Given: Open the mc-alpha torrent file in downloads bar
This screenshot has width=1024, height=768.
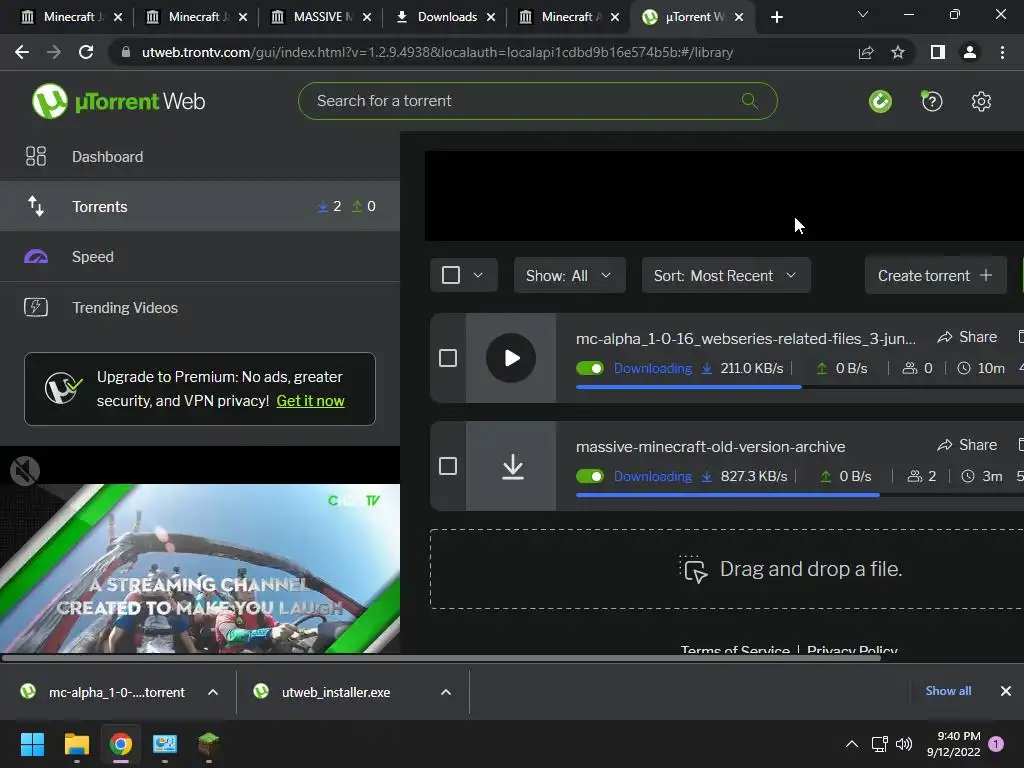Looking at the screenshot, I should tap(118, 692).
